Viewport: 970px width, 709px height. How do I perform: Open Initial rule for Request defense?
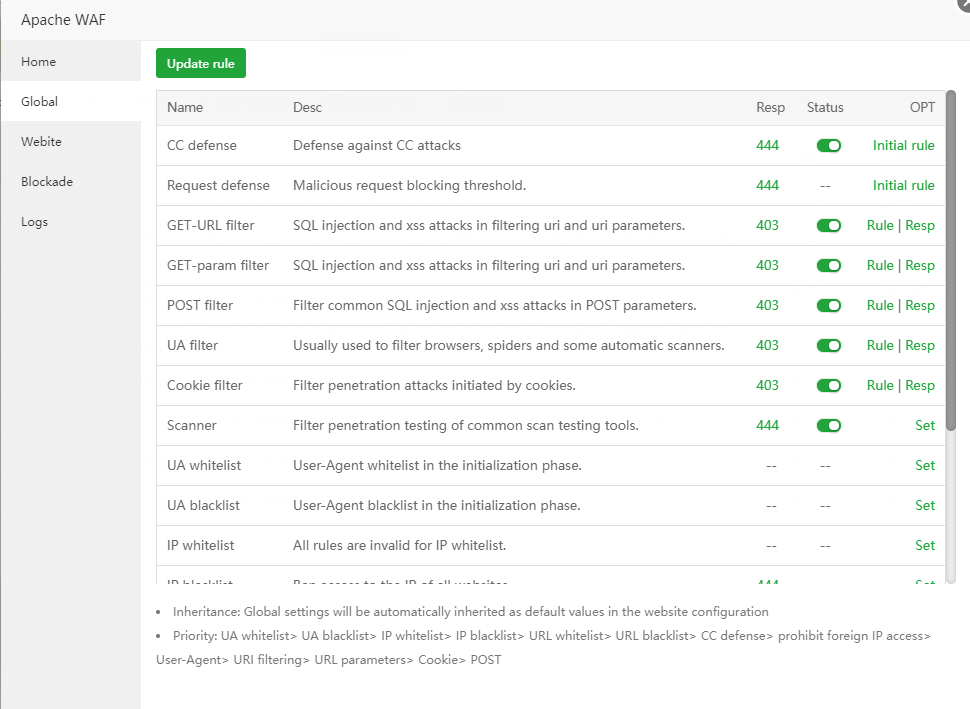(x=903, y=186)
